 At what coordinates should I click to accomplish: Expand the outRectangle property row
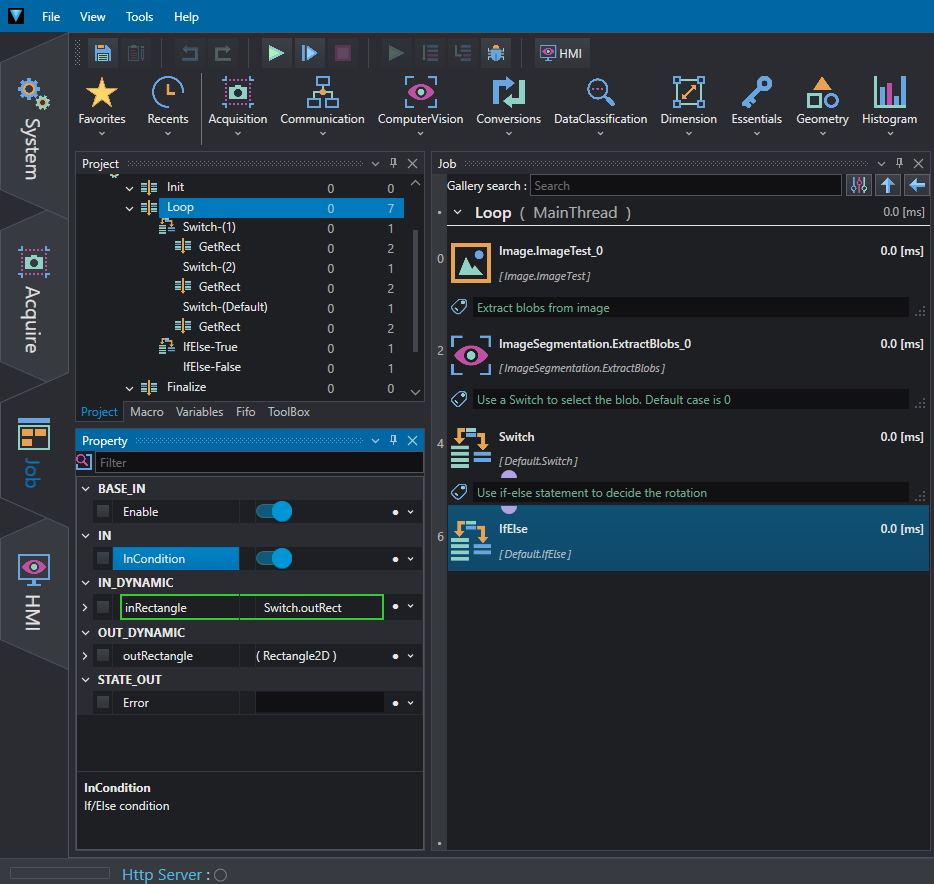85,655
